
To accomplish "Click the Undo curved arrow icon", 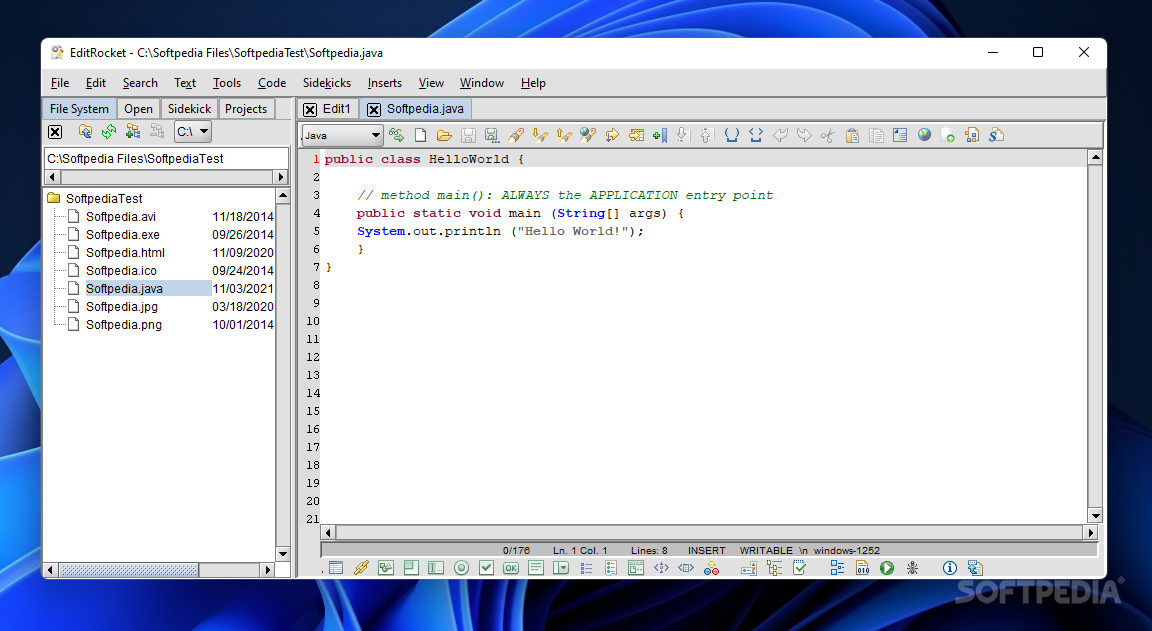I will tap(780, 135).
